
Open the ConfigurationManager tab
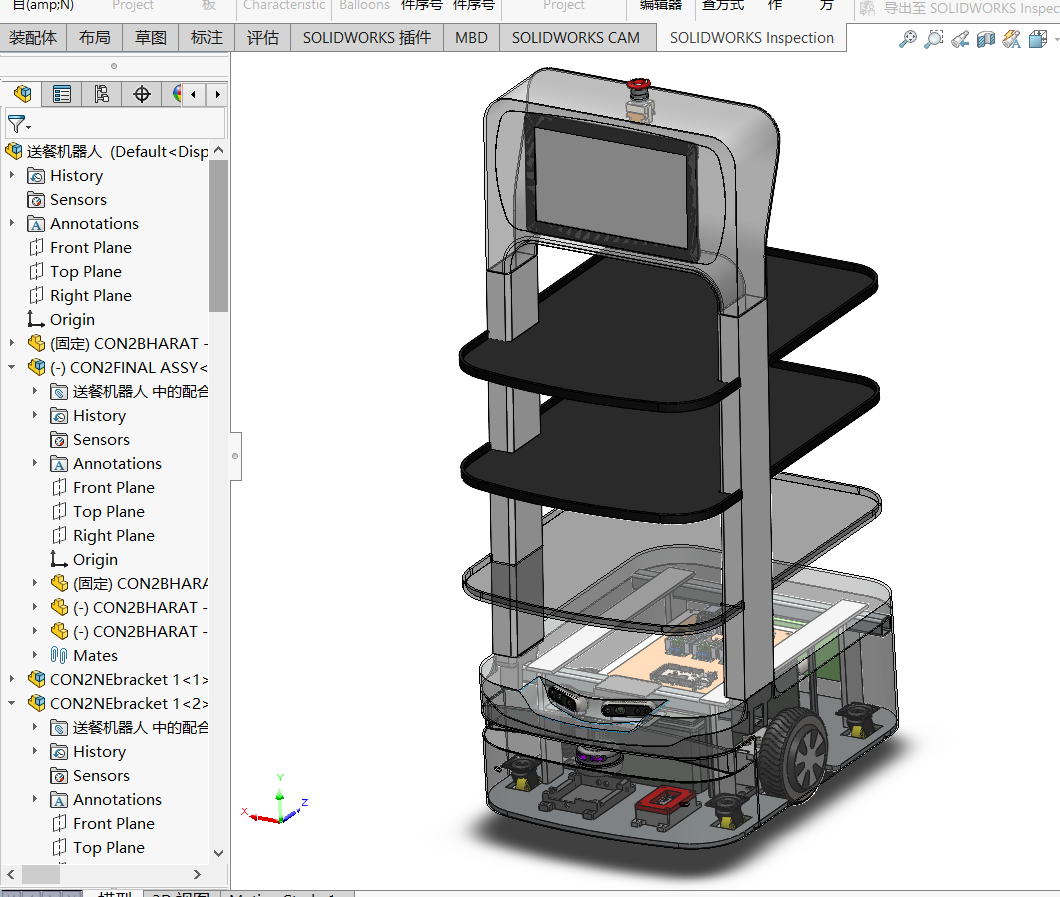[x=102, y=94]
